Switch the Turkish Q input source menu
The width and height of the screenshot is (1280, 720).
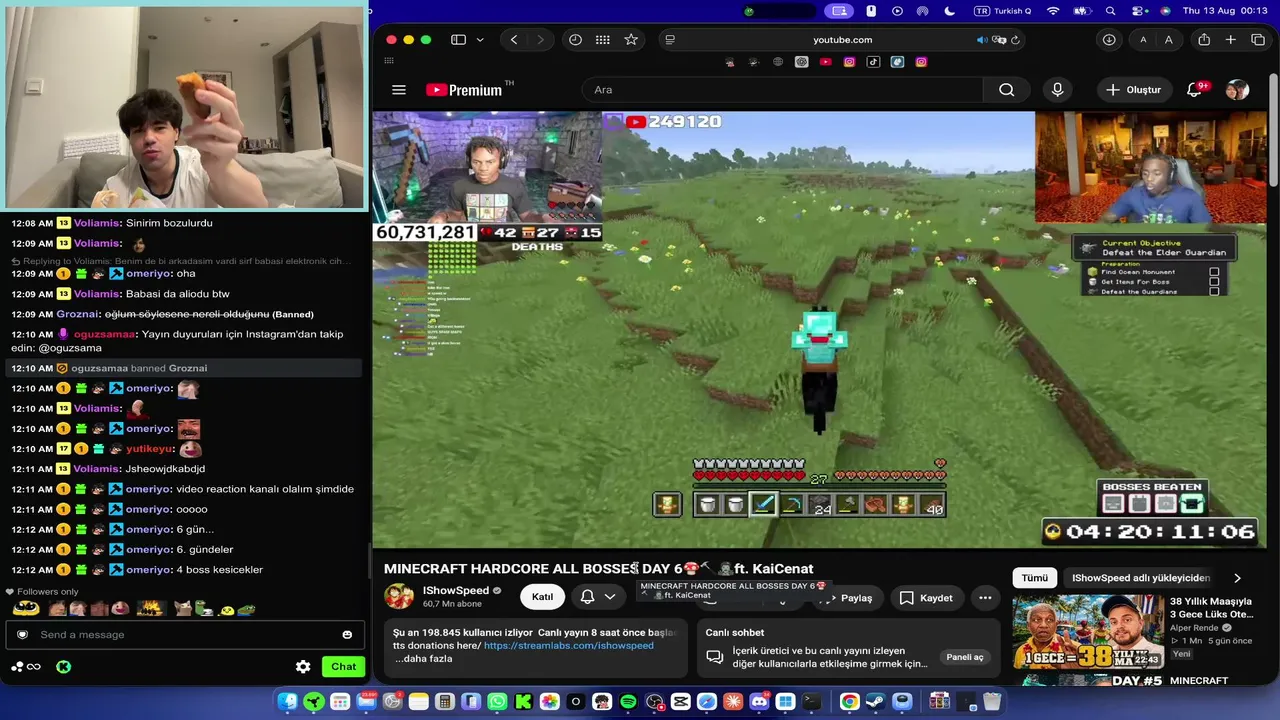pyautogui.click(x=1003, y=11)
